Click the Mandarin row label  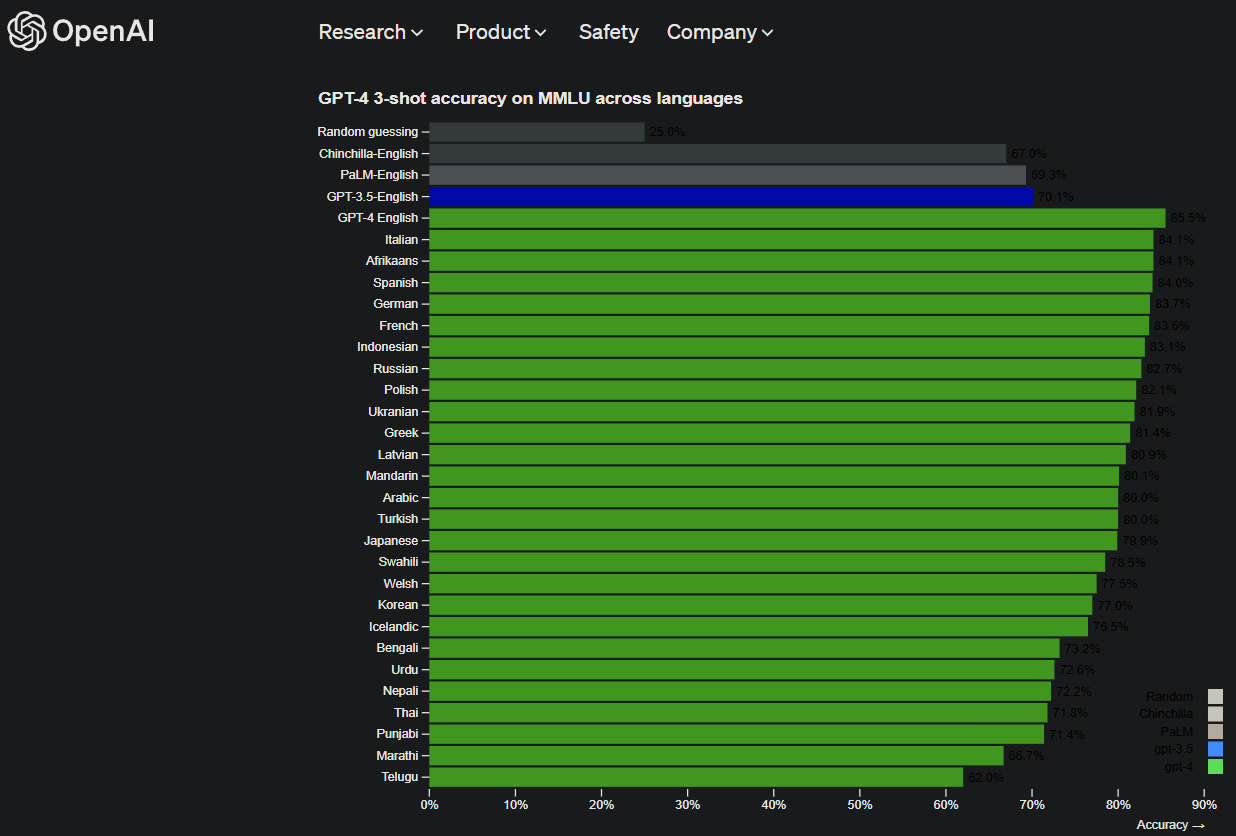[394, 475]
